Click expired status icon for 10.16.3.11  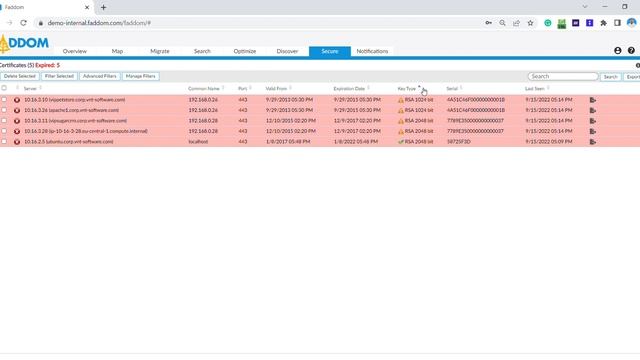coord(17,121)
